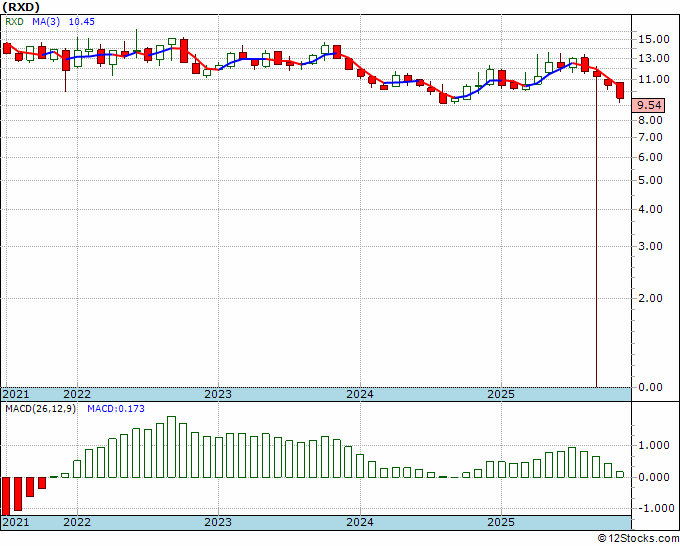Click the leftmost red MACD histogram bar

click(6, 496)
